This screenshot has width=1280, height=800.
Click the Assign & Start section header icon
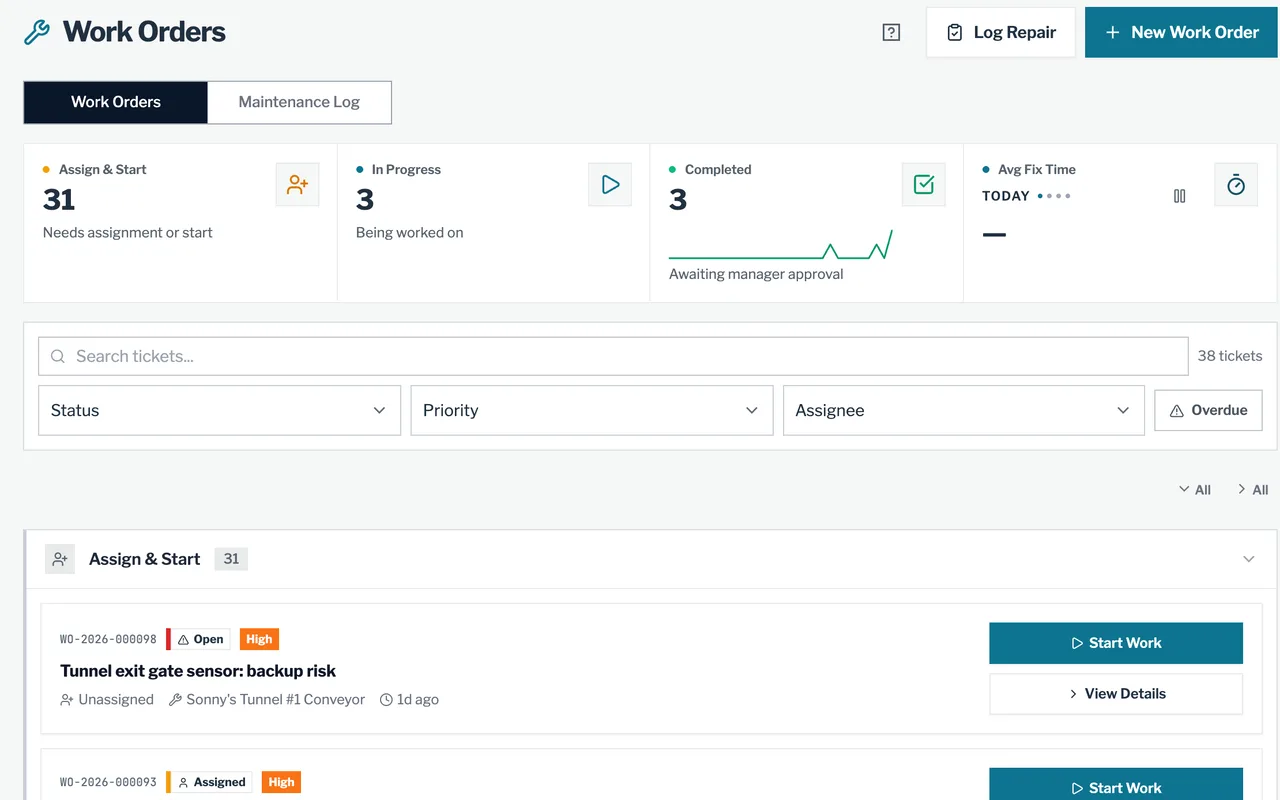point(60,559)
